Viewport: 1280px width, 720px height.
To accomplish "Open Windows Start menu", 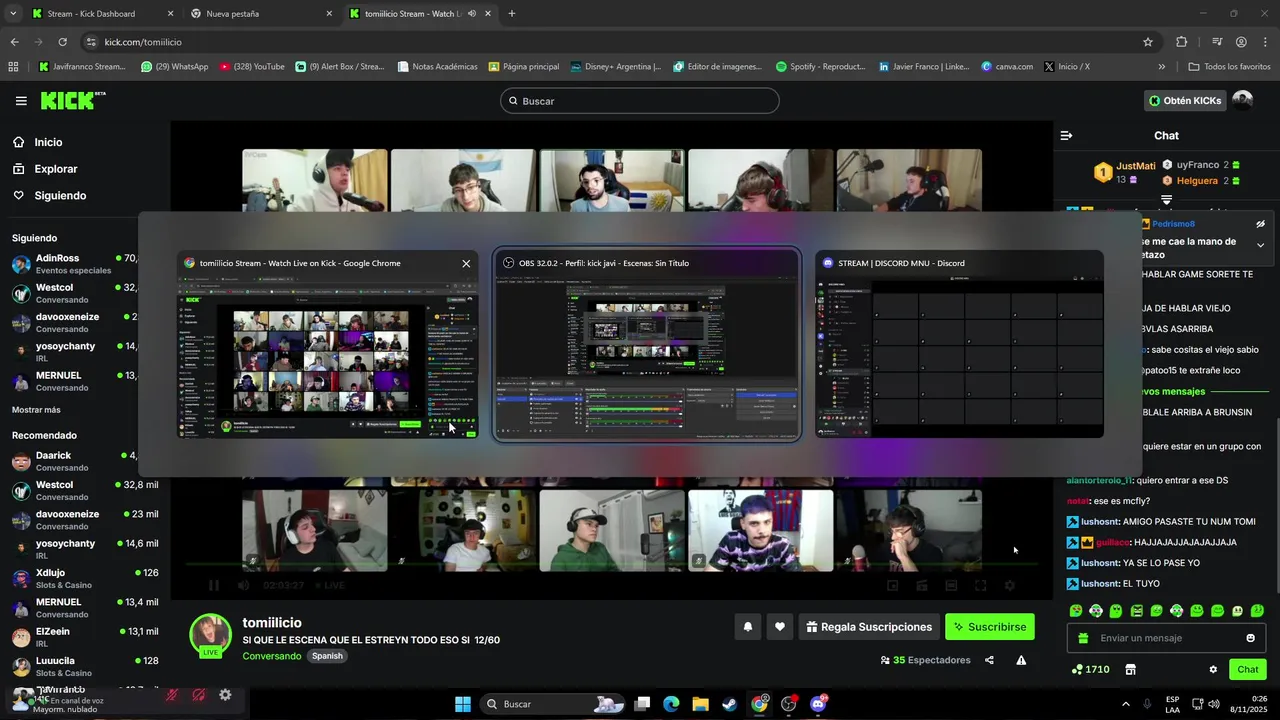I will (x=463, y=704).
